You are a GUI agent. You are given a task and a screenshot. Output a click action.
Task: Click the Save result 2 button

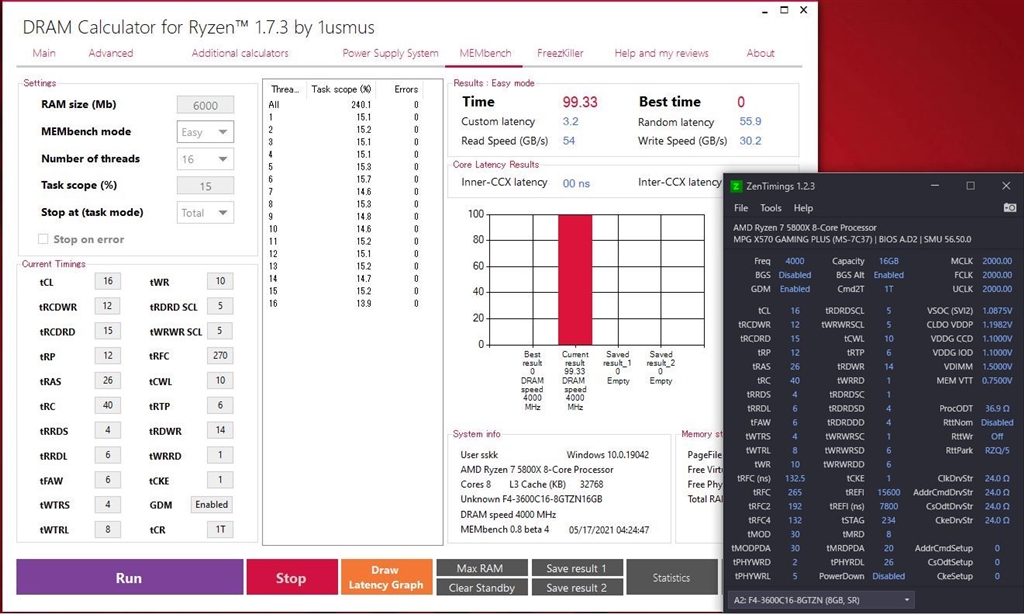click(577, 588)
